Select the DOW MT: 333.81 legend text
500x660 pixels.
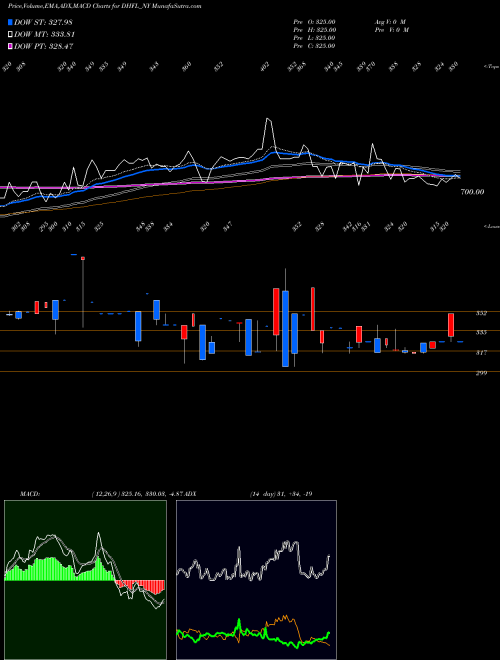tap(44, 35)
